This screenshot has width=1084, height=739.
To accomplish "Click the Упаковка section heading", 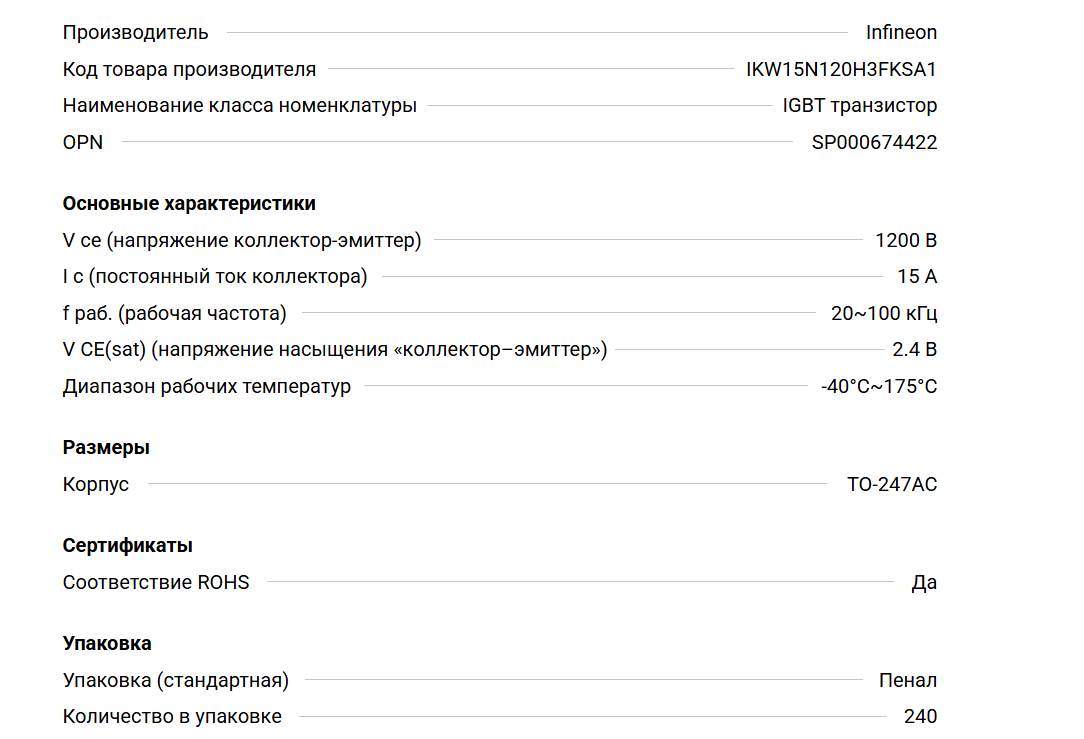I will tap(107, 643).
